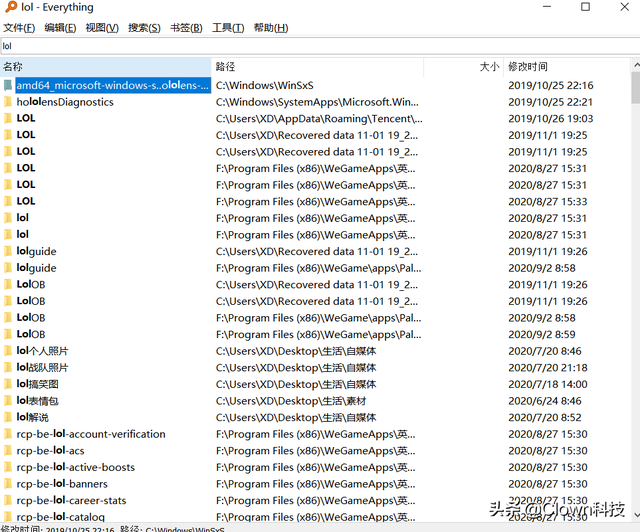The width and height of the screenshot is (640, 532).
Task: Click modified time 2020/7/20 21:18
Action: click(548, 367)
